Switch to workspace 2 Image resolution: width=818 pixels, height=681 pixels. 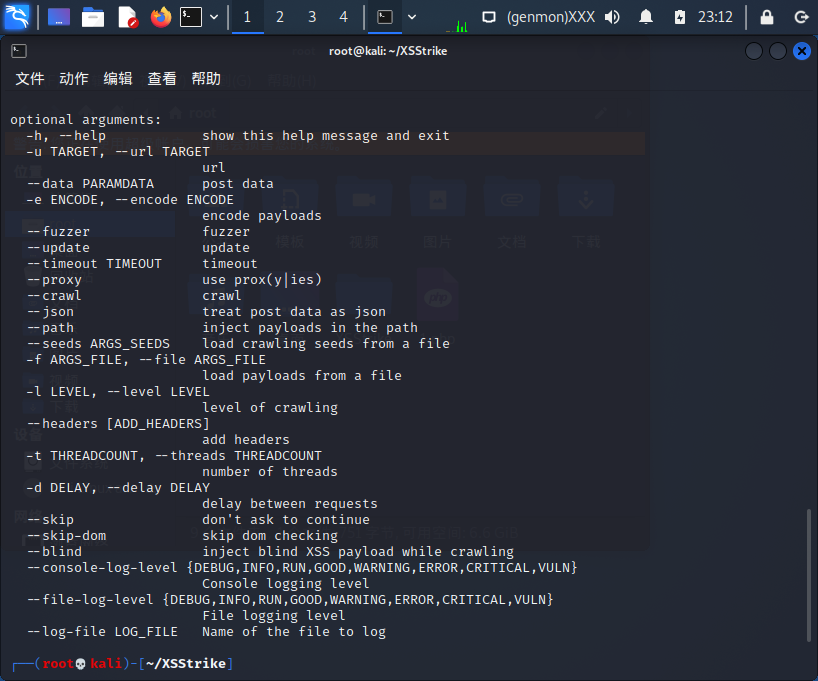click(x=280, y=17)
